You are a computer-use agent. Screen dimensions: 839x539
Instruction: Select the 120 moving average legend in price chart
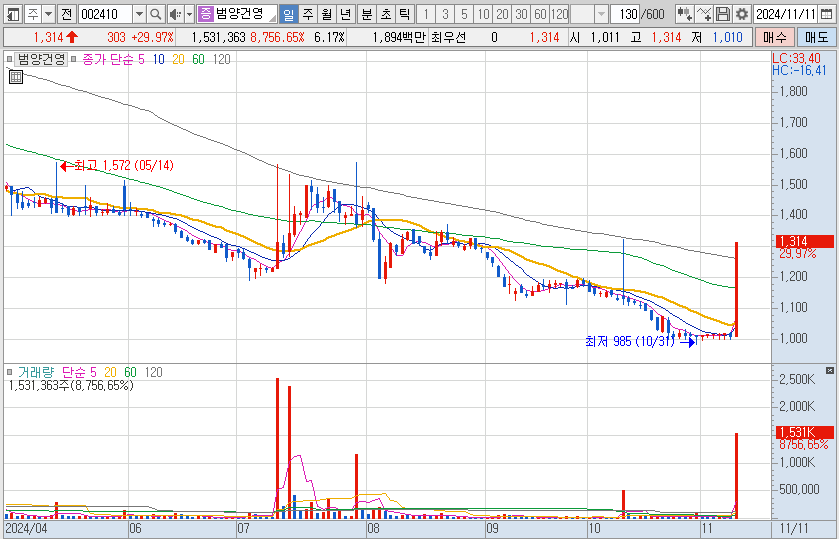tap(222, 59)
